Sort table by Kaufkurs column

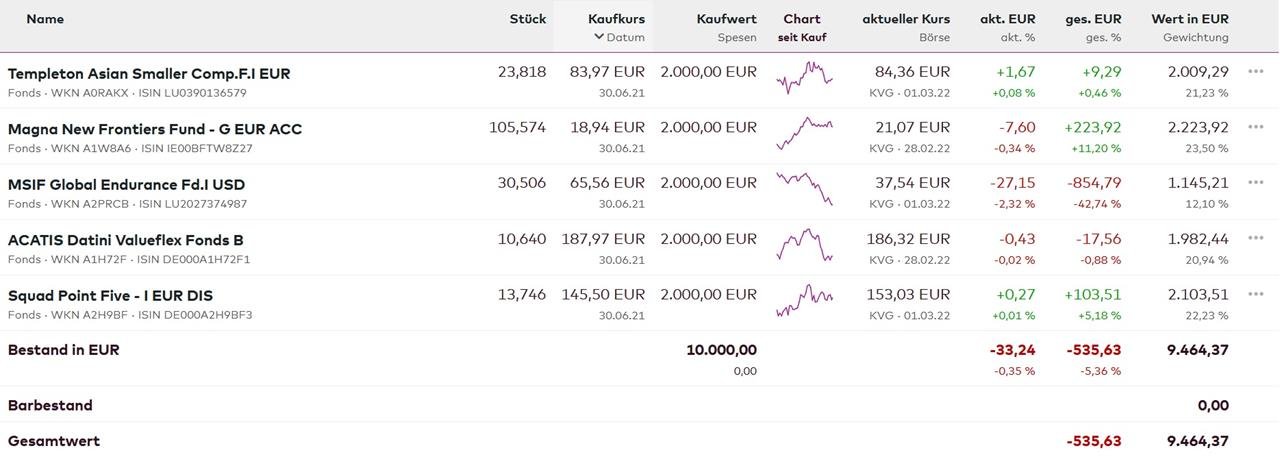(x=616, y=19)
